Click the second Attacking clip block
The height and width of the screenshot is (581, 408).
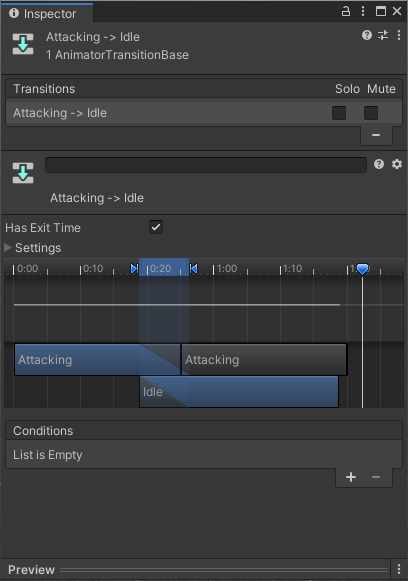[x=264, y=360]
